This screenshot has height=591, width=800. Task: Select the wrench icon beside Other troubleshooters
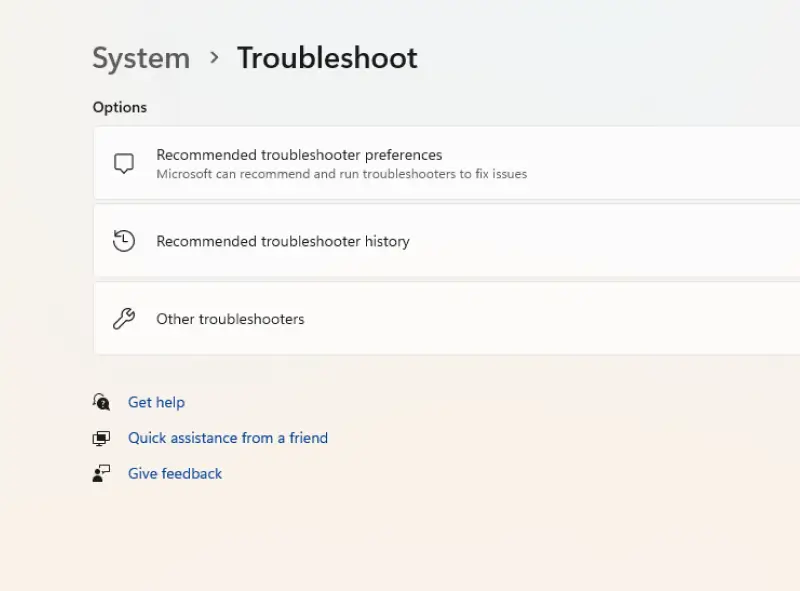[124, 318]
